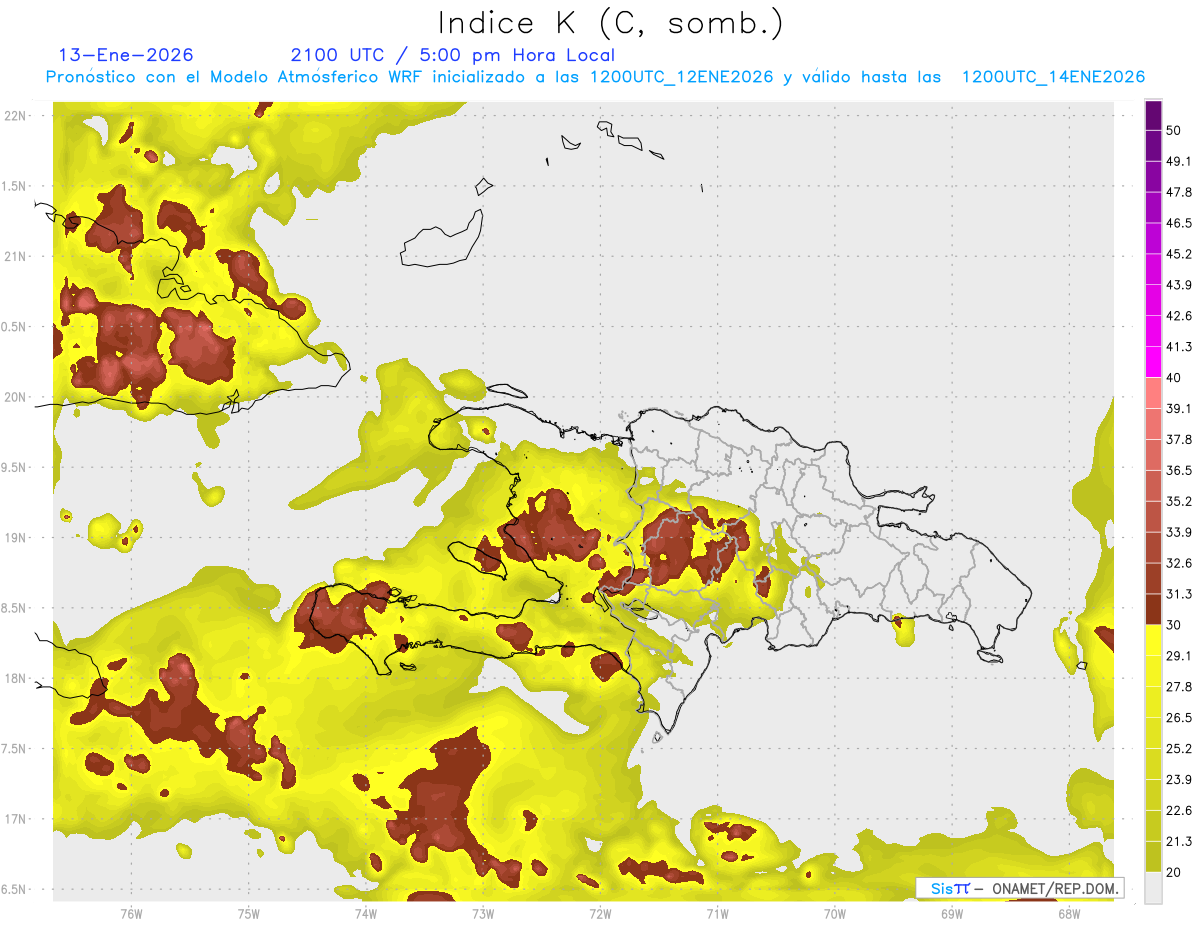Select the '70W' longitude label
Image resolution: width=1200 pixels, height=927 pixels.
[835, 914]
